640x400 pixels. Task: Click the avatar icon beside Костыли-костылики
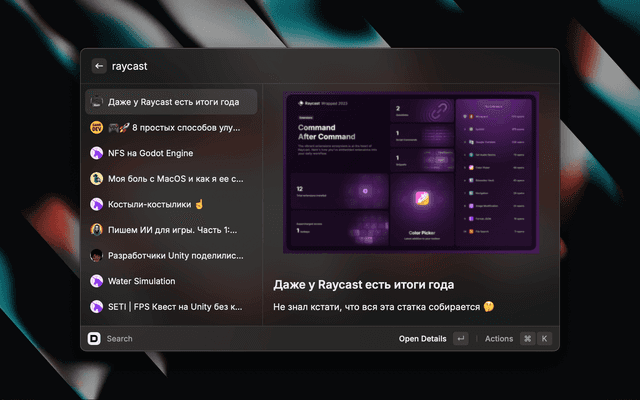(96, 204)
